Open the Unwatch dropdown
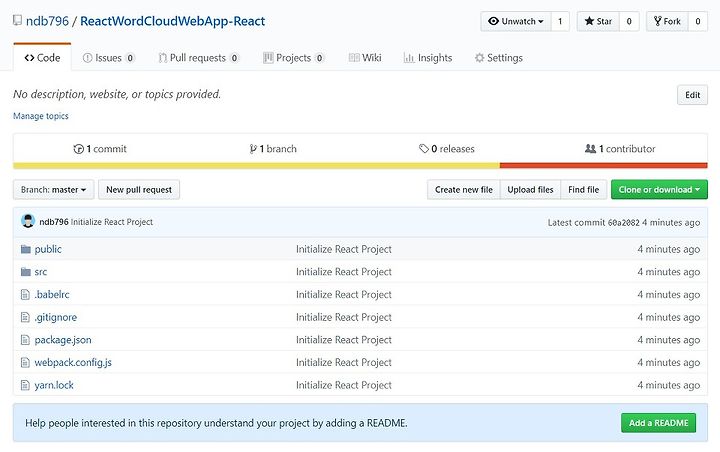720x452 pixels. coord(516,21)
